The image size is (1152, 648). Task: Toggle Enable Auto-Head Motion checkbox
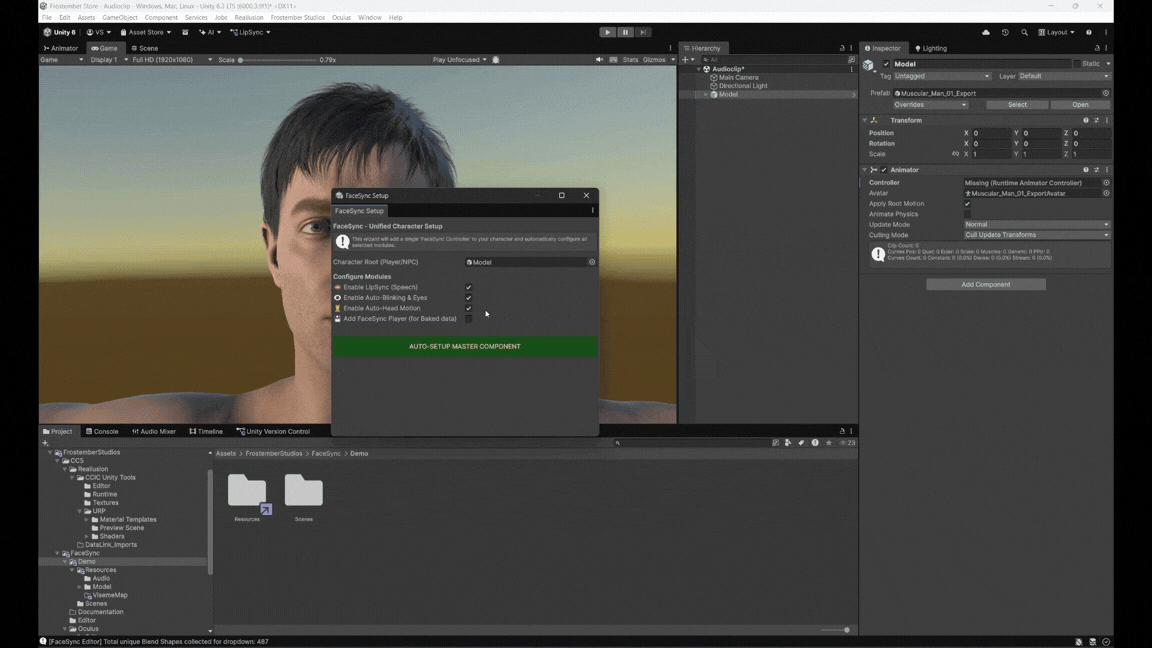(469, 308)
